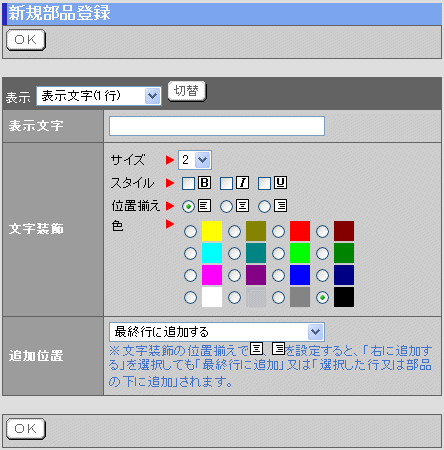The image size is (444, 450).
Task: Select the center alignment radio button
Action: [x=226, y=207]
